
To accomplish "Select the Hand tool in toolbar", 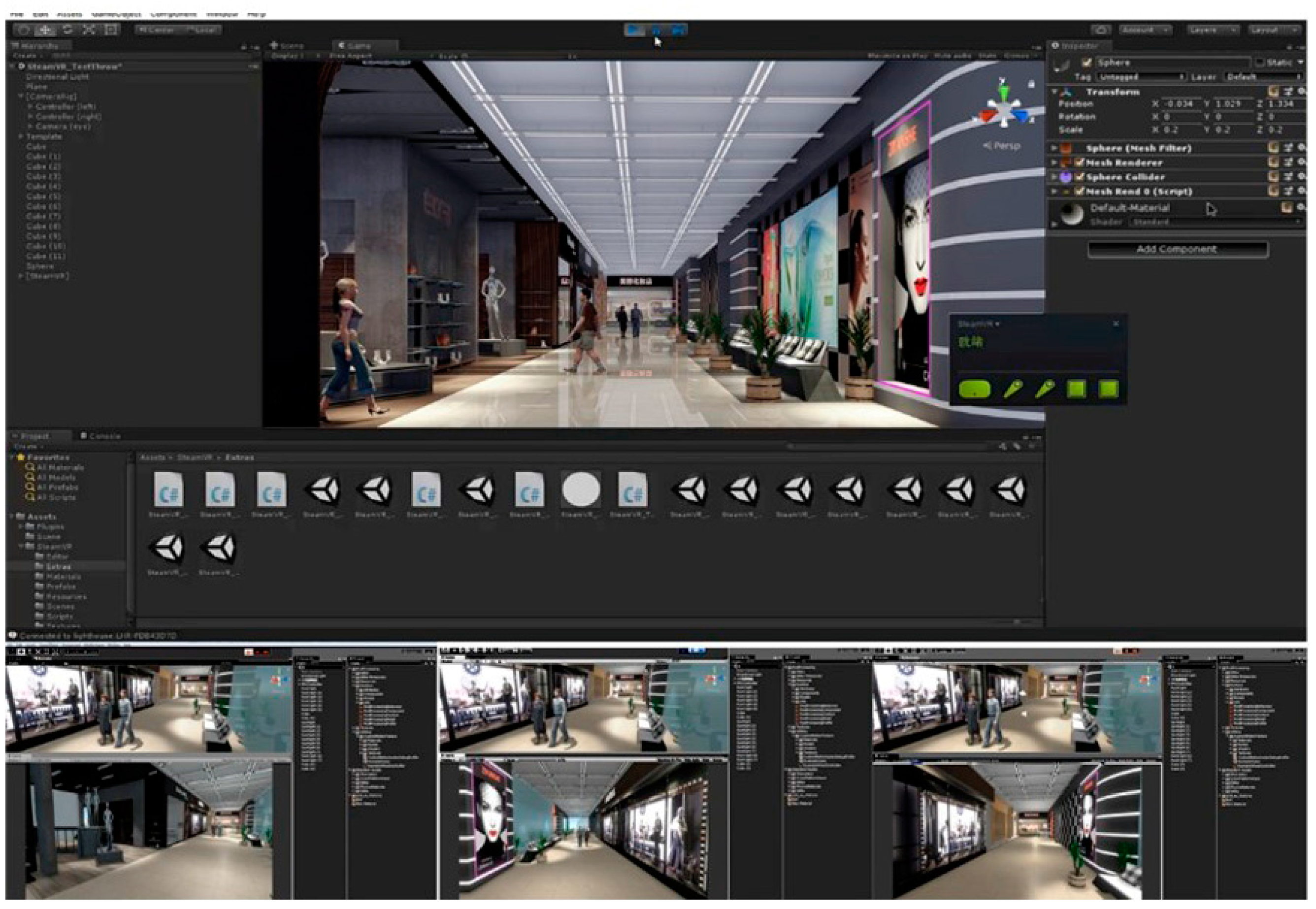I will point(23,30).
